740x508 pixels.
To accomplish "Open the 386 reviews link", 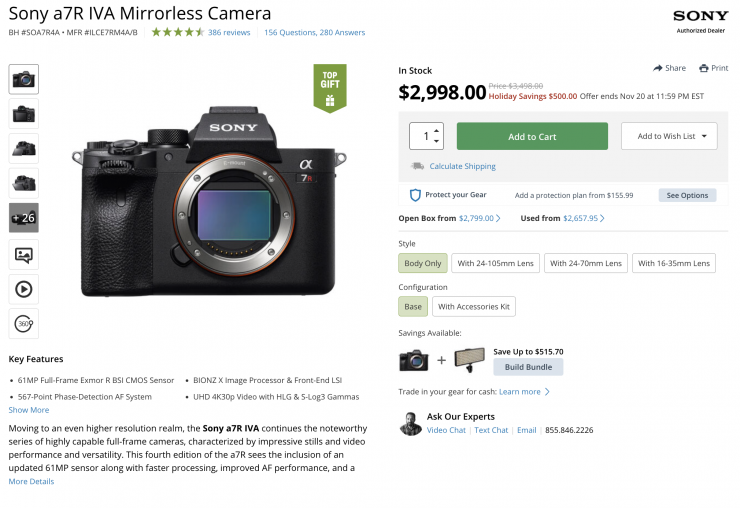I will pyautogui.click(x=229, y=32).
